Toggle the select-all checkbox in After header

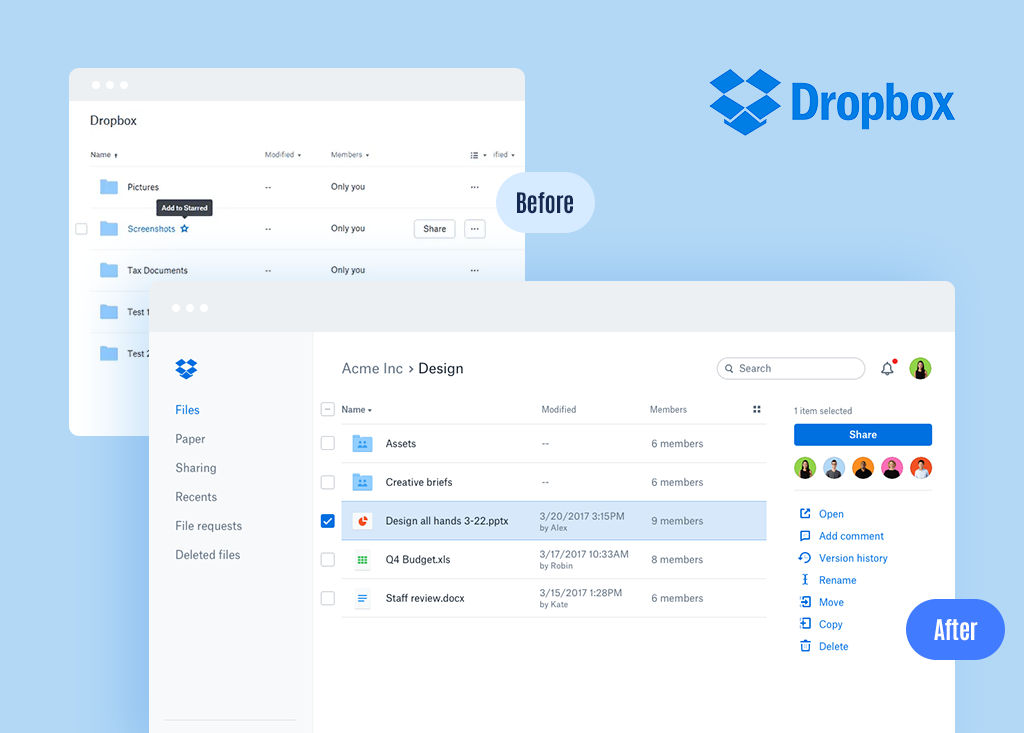pyautogui.click(x=328, y=410)
